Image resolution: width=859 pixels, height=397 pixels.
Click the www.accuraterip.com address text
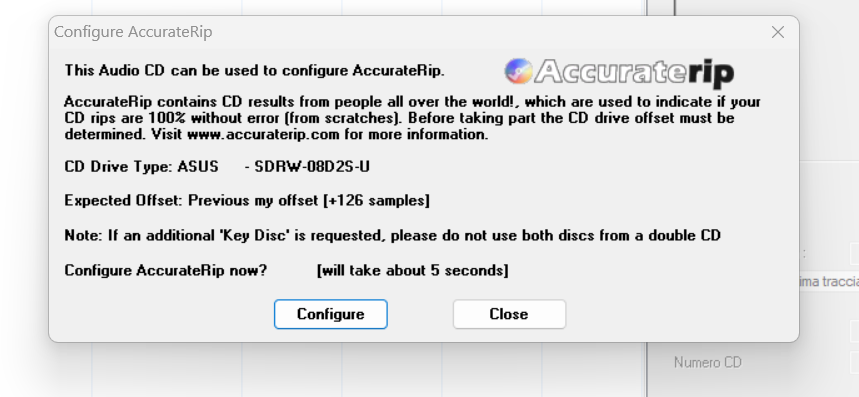(x=263, y=135)
